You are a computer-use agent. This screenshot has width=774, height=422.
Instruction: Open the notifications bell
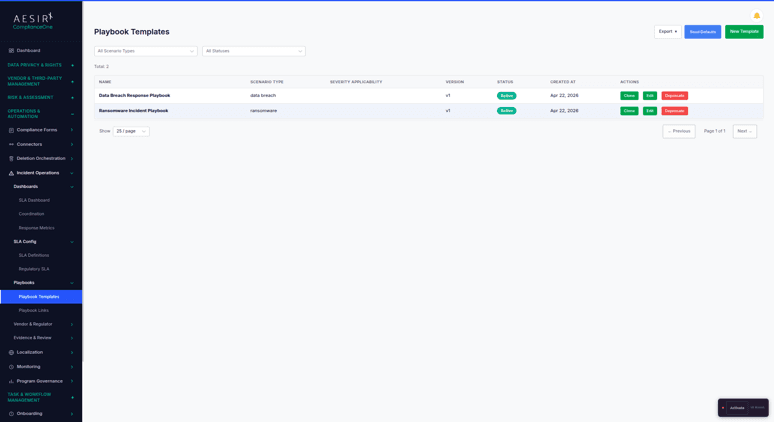(756, 16)
